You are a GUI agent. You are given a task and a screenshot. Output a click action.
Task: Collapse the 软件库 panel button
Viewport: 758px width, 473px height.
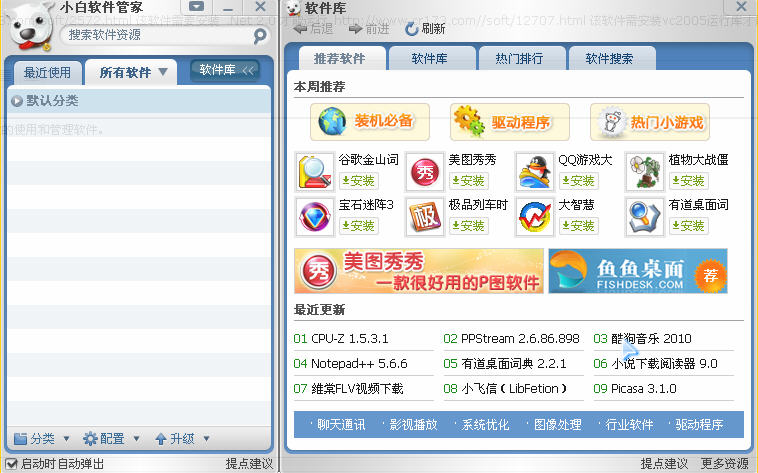click(225, 71)
